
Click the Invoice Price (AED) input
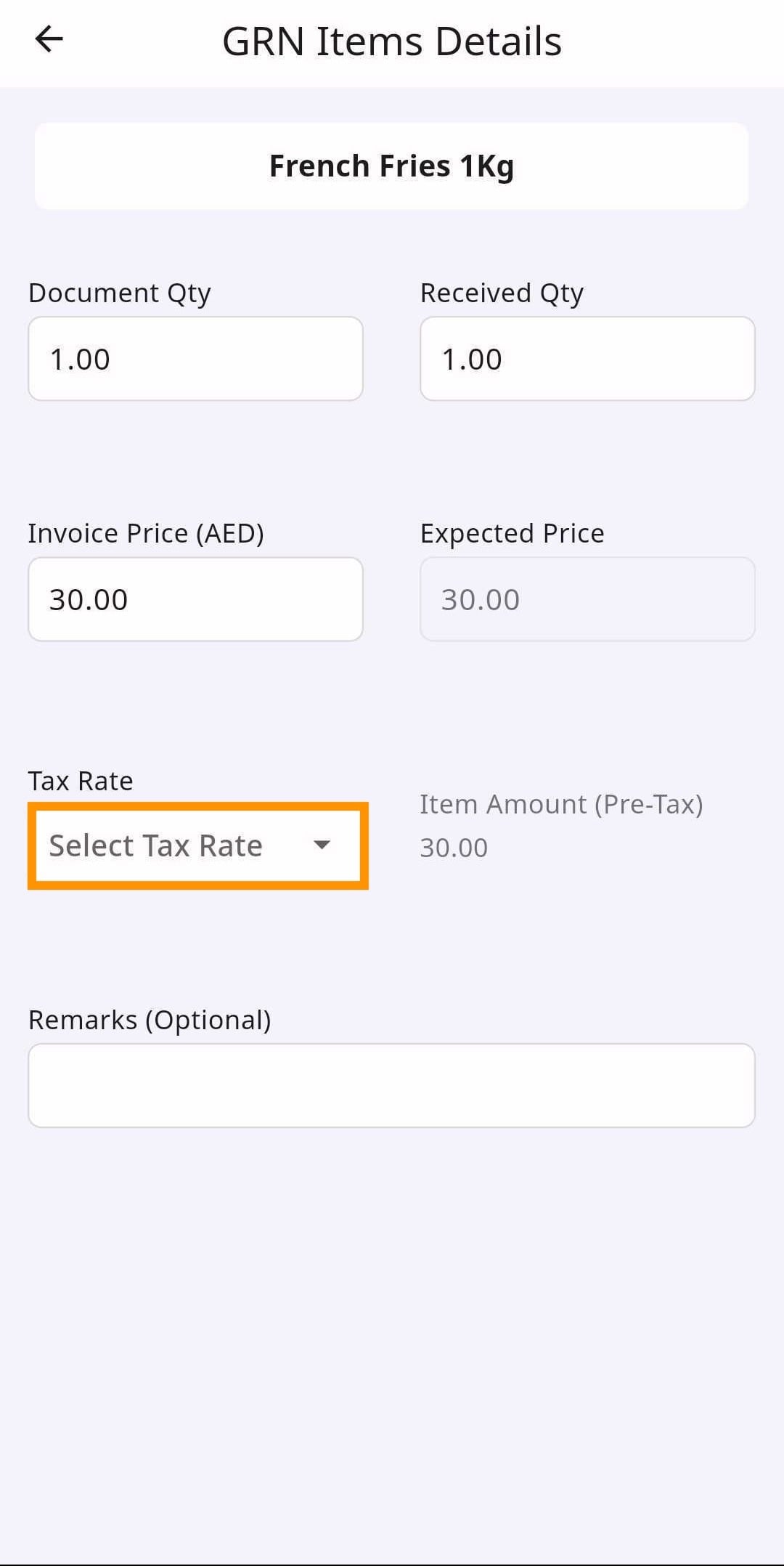click(x=195, y=599)
